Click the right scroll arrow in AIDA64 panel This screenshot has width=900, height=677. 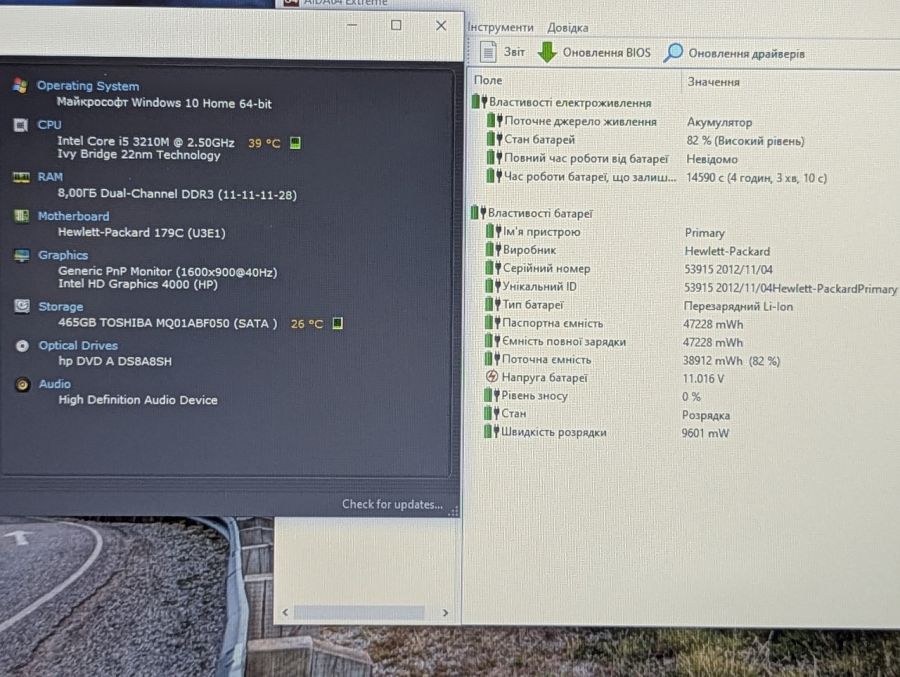click(x=445, y=613)
